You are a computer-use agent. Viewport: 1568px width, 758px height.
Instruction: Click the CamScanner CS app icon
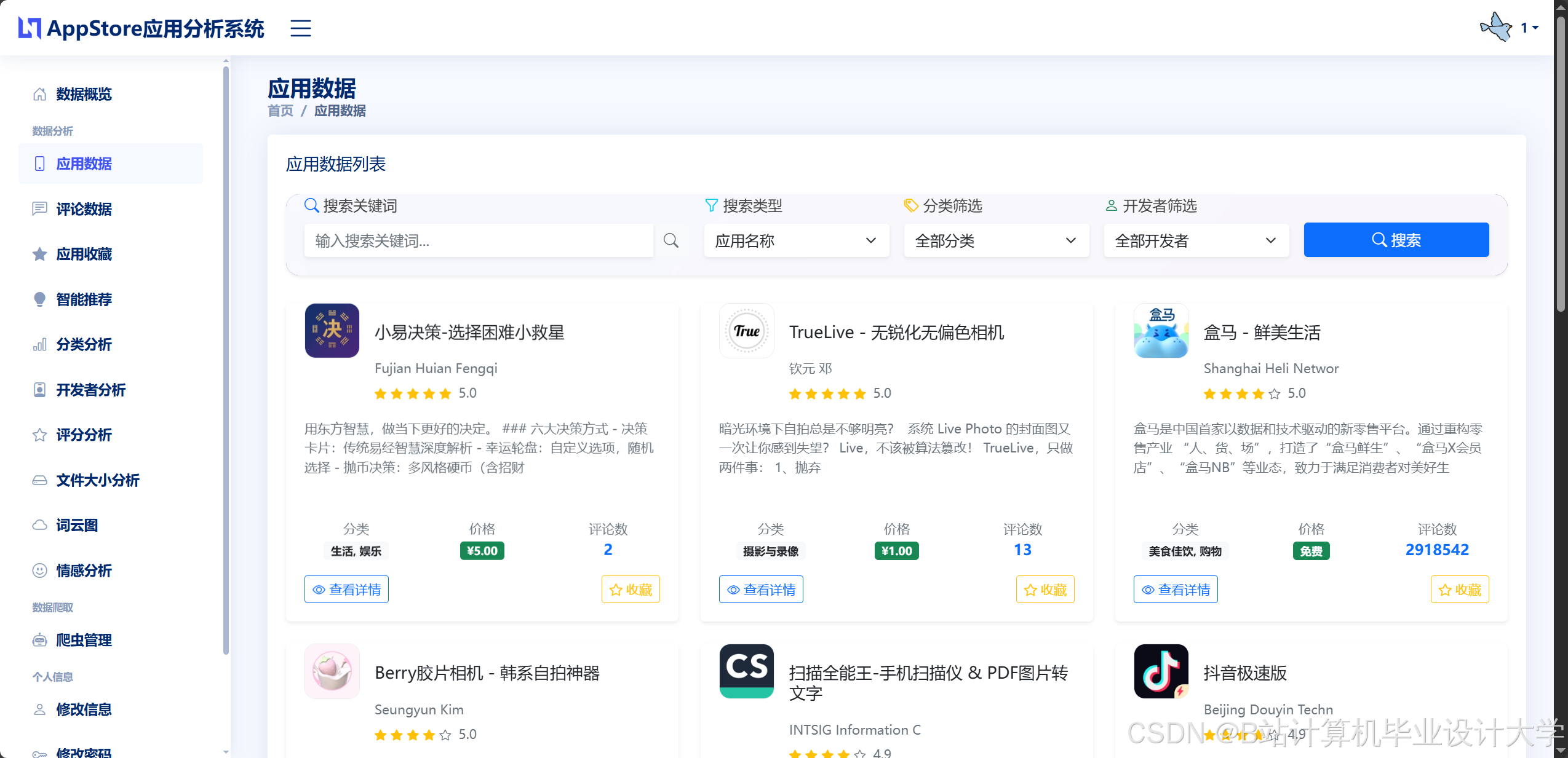(746, 671)
